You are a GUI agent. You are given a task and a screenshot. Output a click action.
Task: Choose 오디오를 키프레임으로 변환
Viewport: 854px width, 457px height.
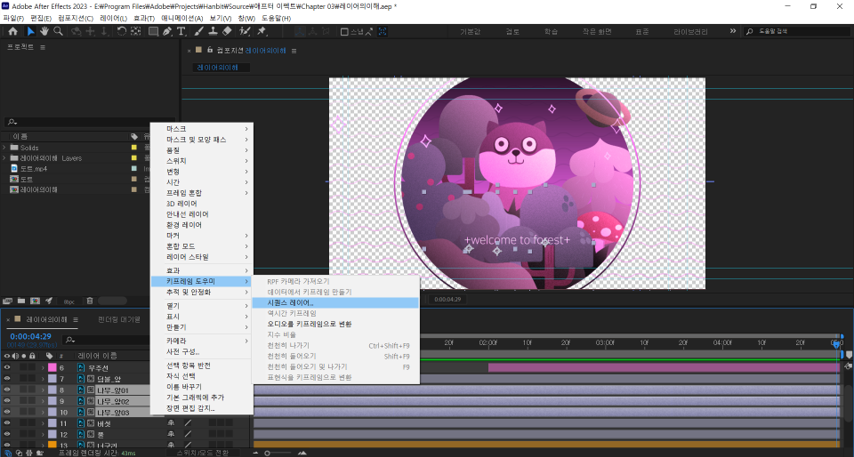tap(336, 324)
